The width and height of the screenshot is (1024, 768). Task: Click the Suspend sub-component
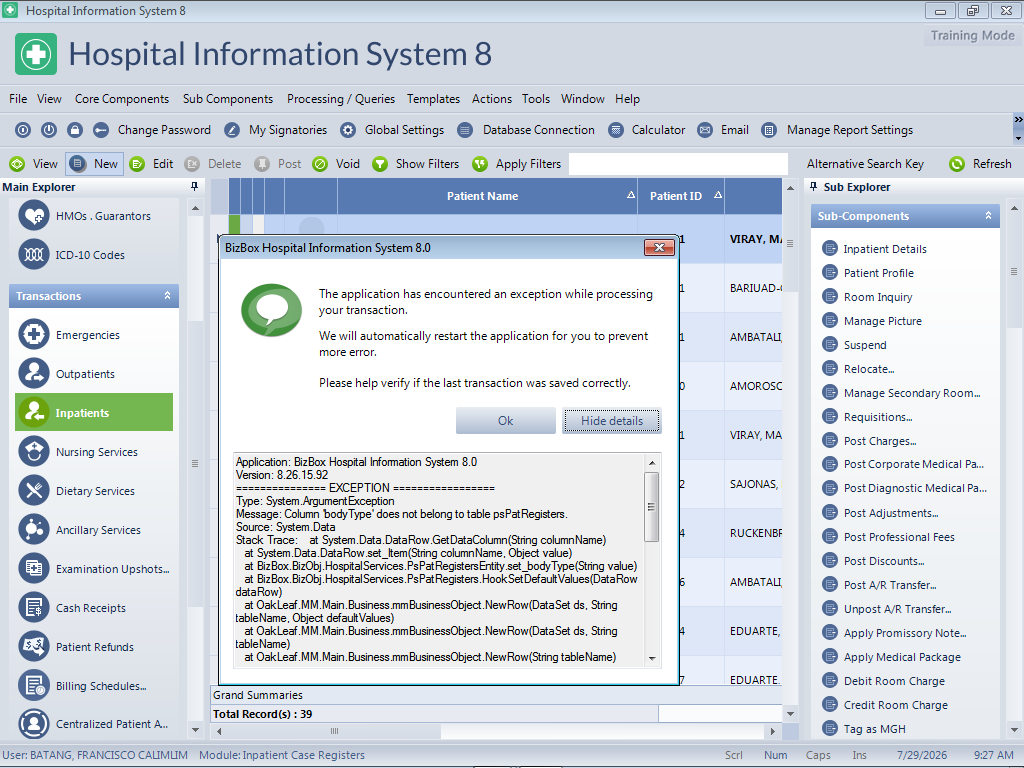tap(865, 345)
